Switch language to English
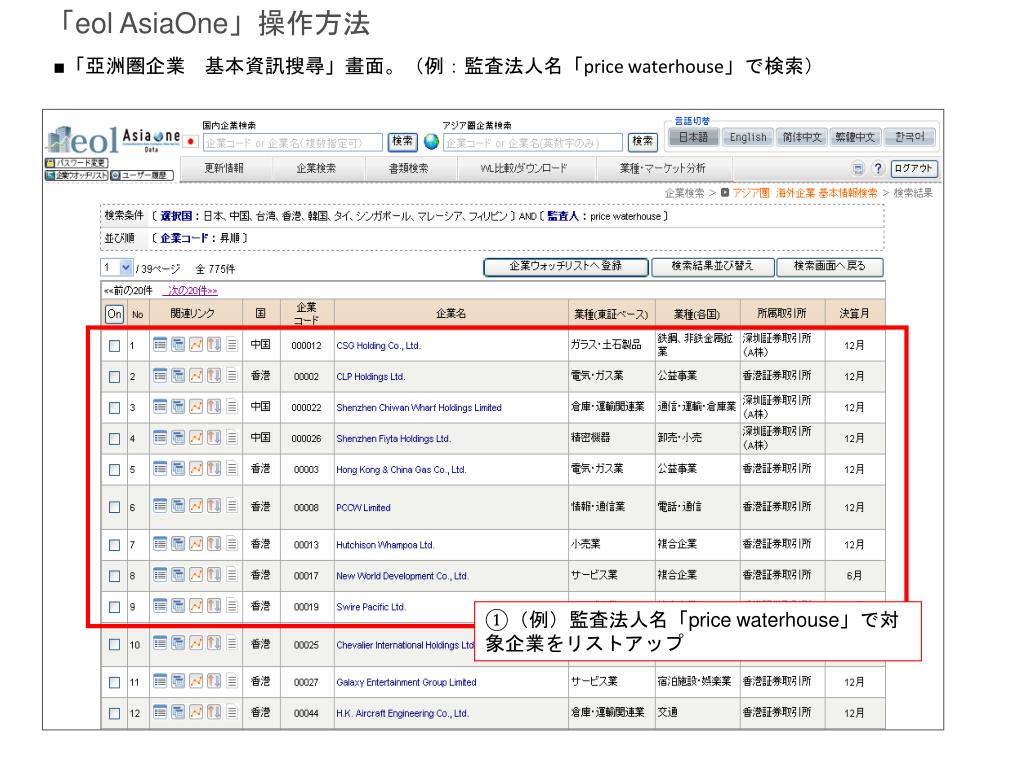Screen dimensions: 1024x768 [x=748, y=137]
